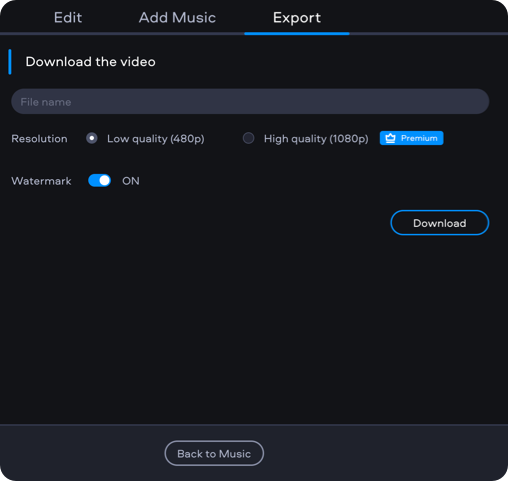Click the blue underline beneath Export tab

[x=297, y=33]
